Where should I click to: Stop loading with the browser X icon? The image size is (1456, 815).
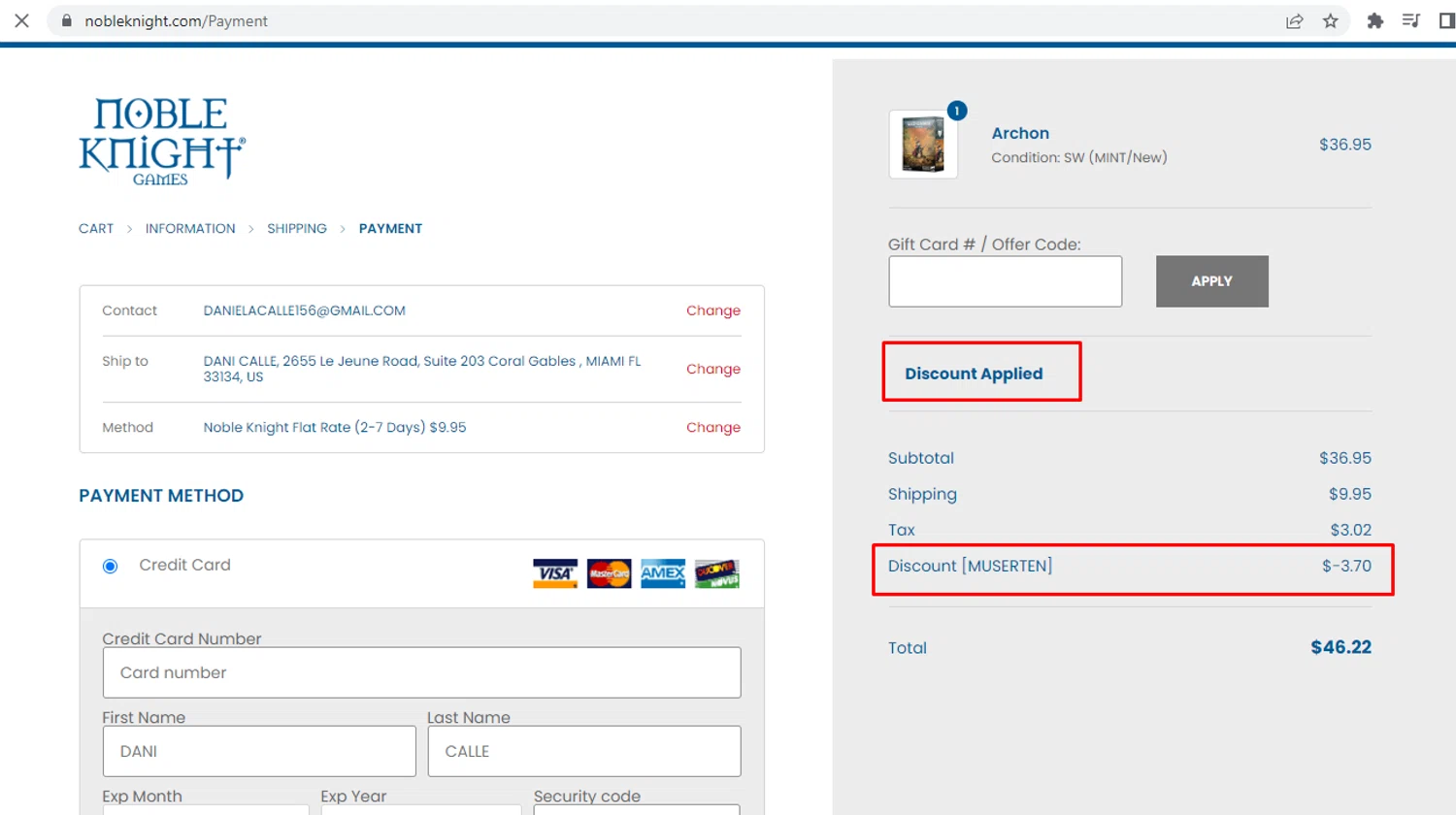tap(21, 20)
